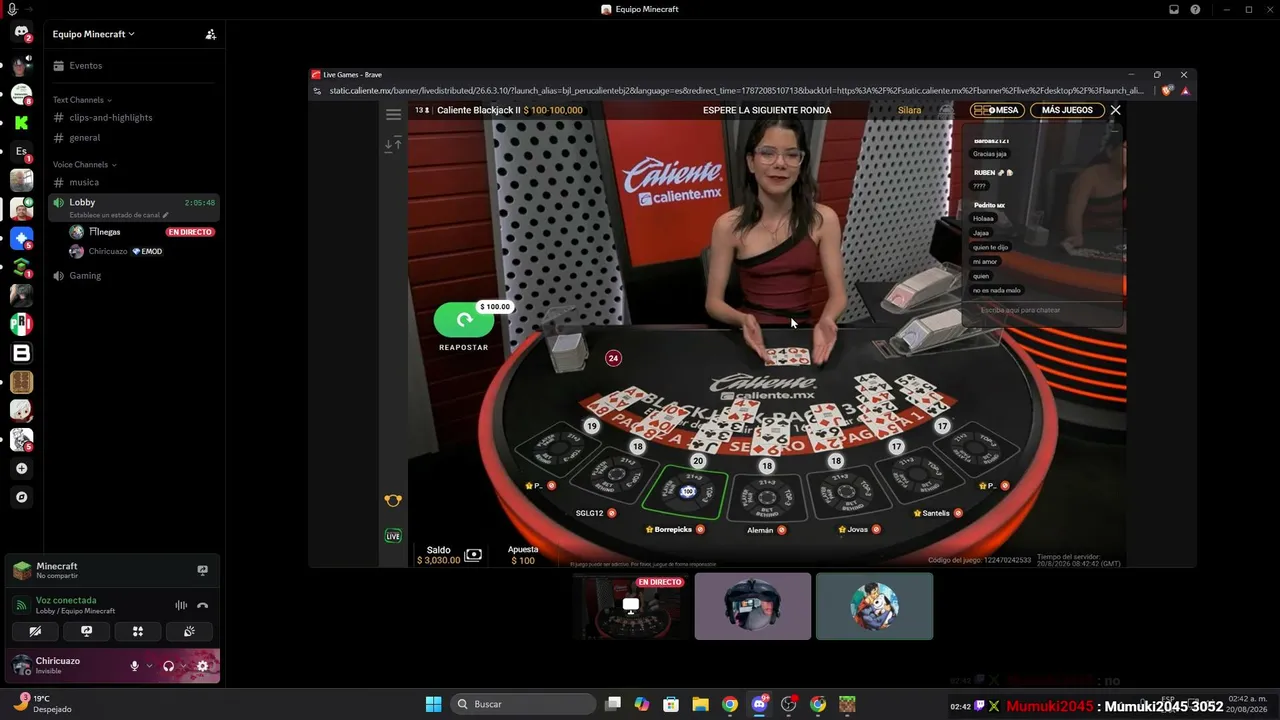Open Equipo Minecraft server dropdown
The height and width of the screenshot is (720, 1280).
click(94, 34)
